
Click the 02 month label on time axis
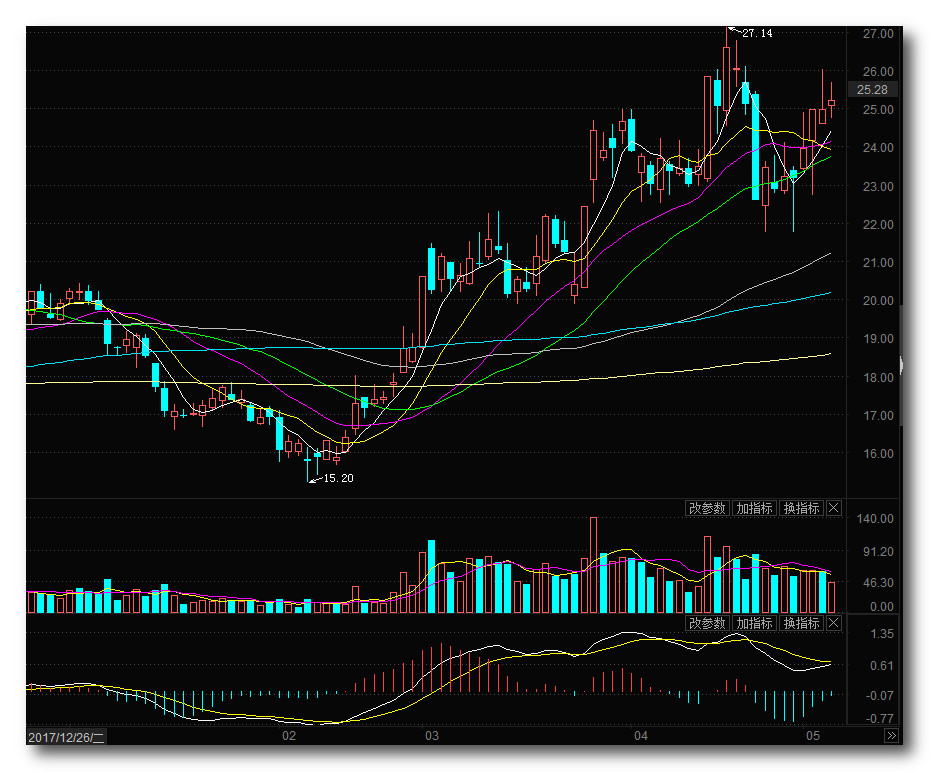289,737
